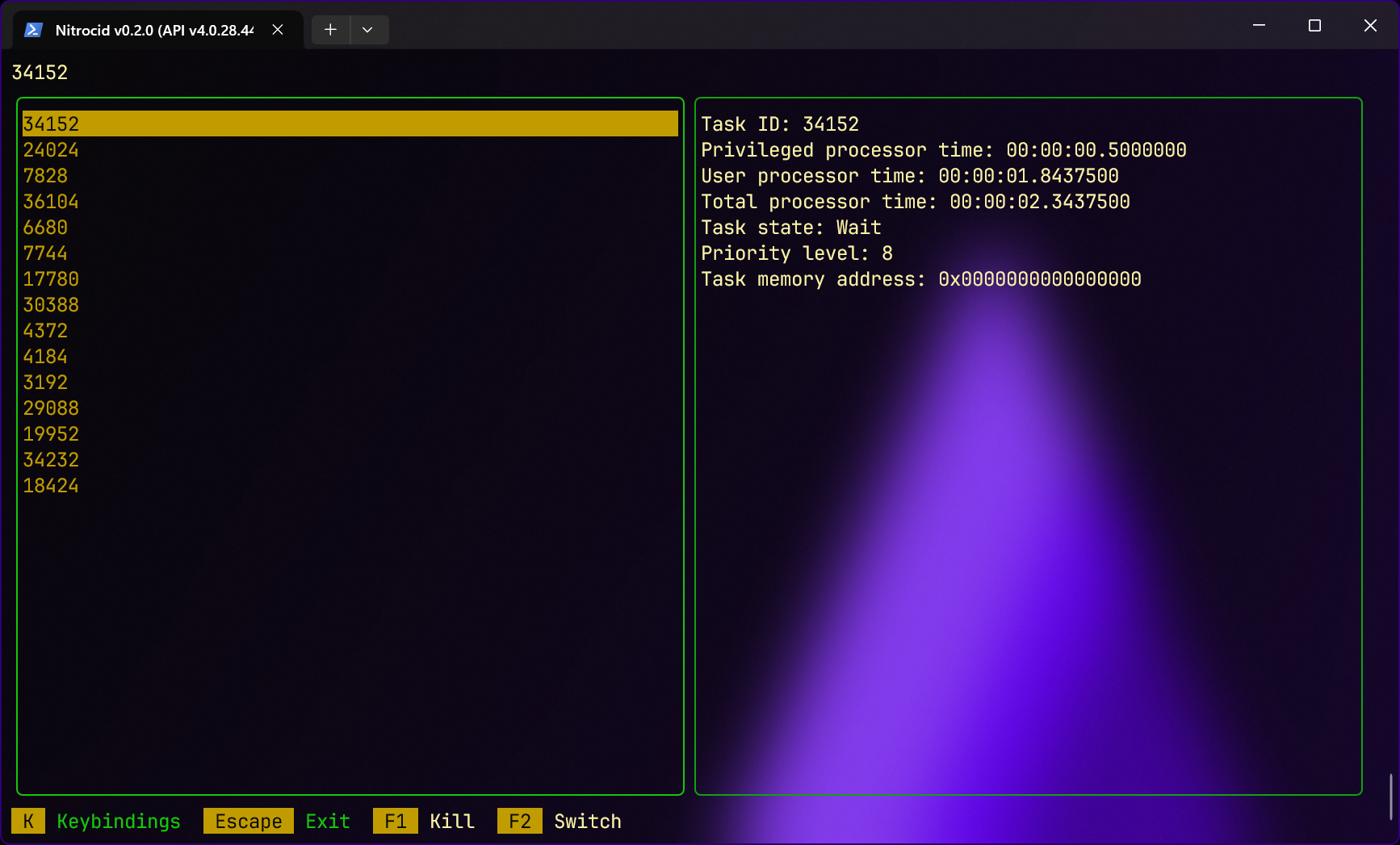Minimize the terminal window
The image size is (1400, 845).
click(x=1259, y=26)
